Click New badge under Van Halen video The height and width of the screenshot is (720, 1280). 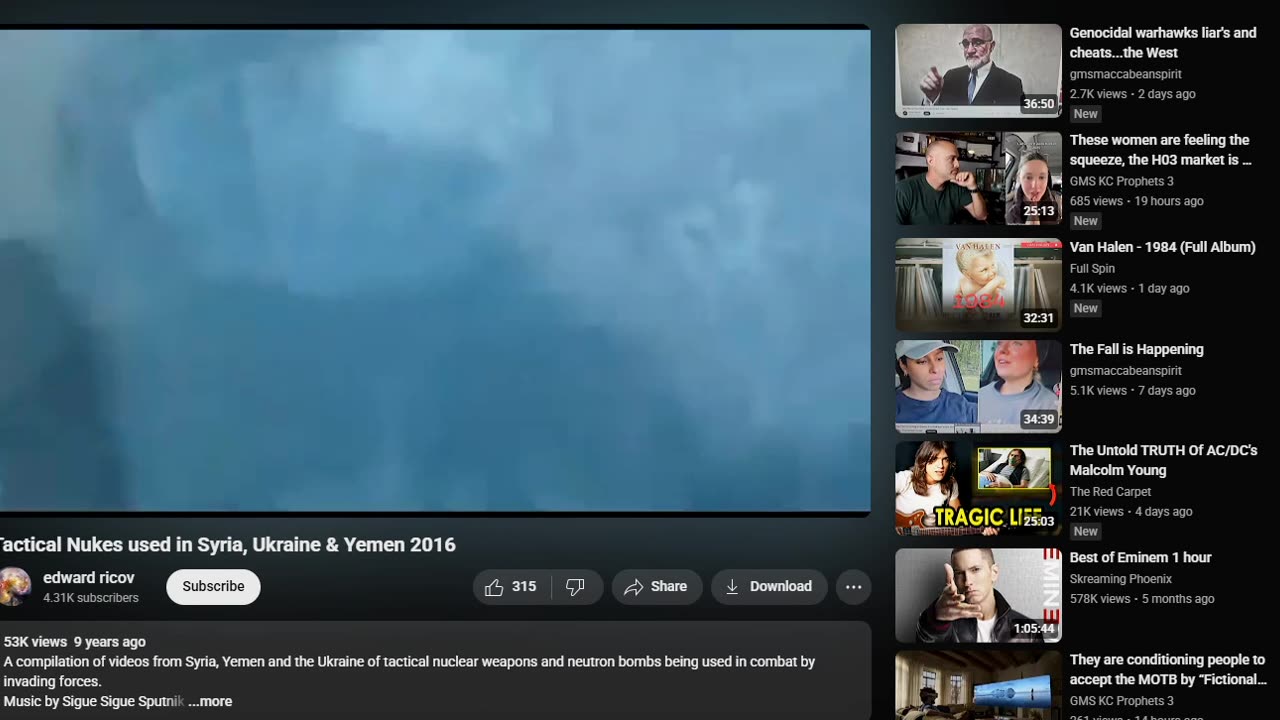click(1086, 308)
